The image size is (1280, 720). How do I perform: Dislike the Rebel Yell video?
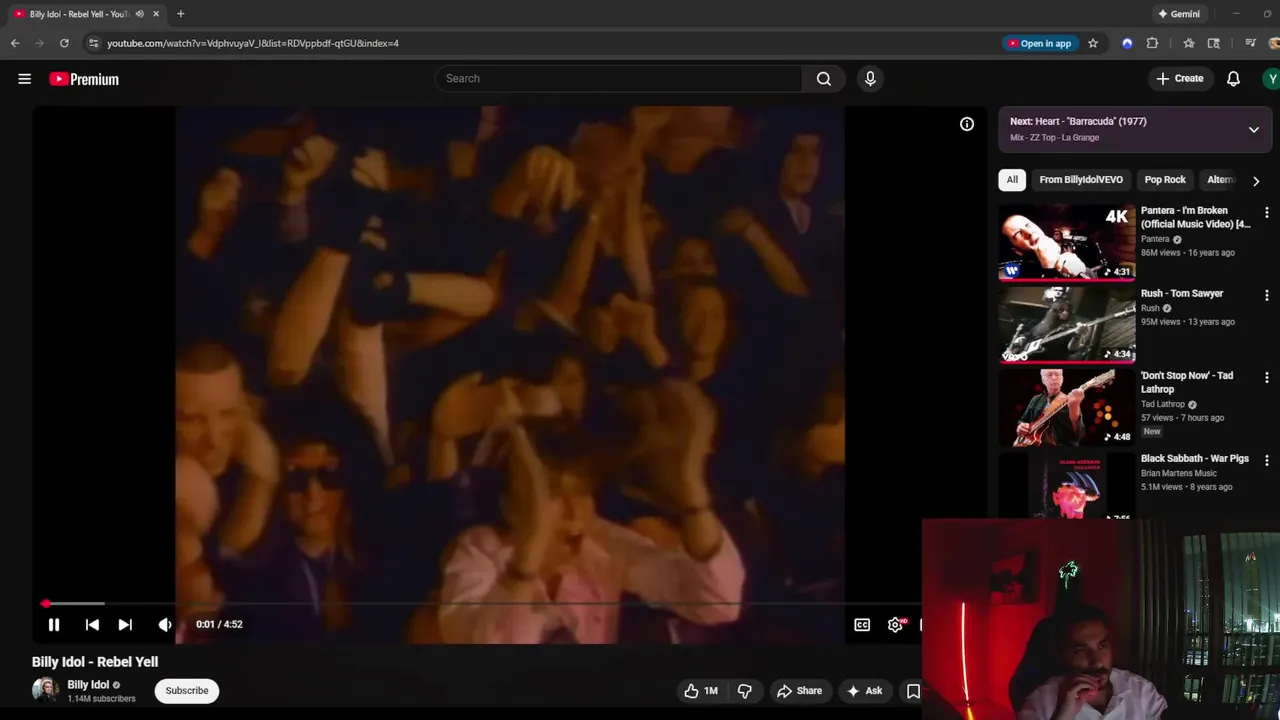tap(745, 691)
